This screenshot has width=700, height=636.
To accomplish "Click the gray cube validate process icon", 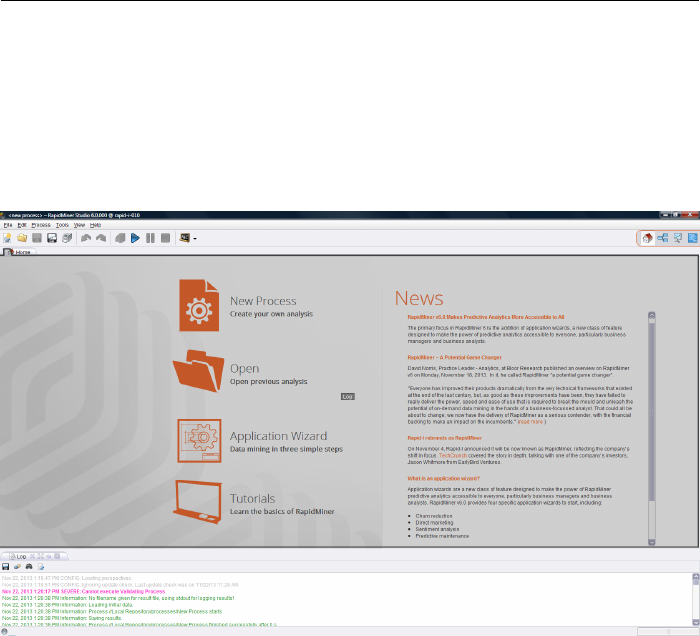I will (120, 238).
